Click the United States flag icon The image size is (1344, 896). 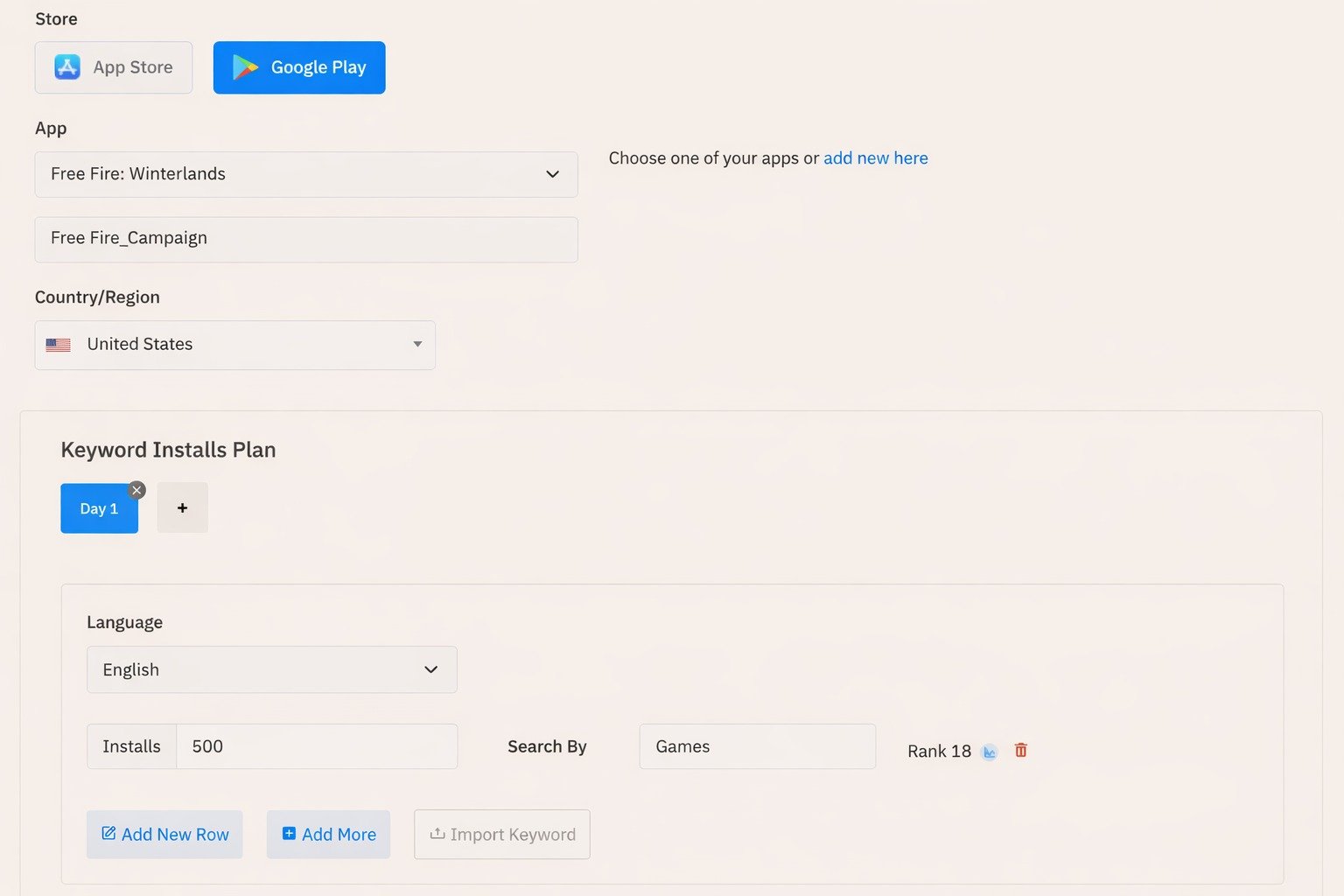tap(59, 345)
